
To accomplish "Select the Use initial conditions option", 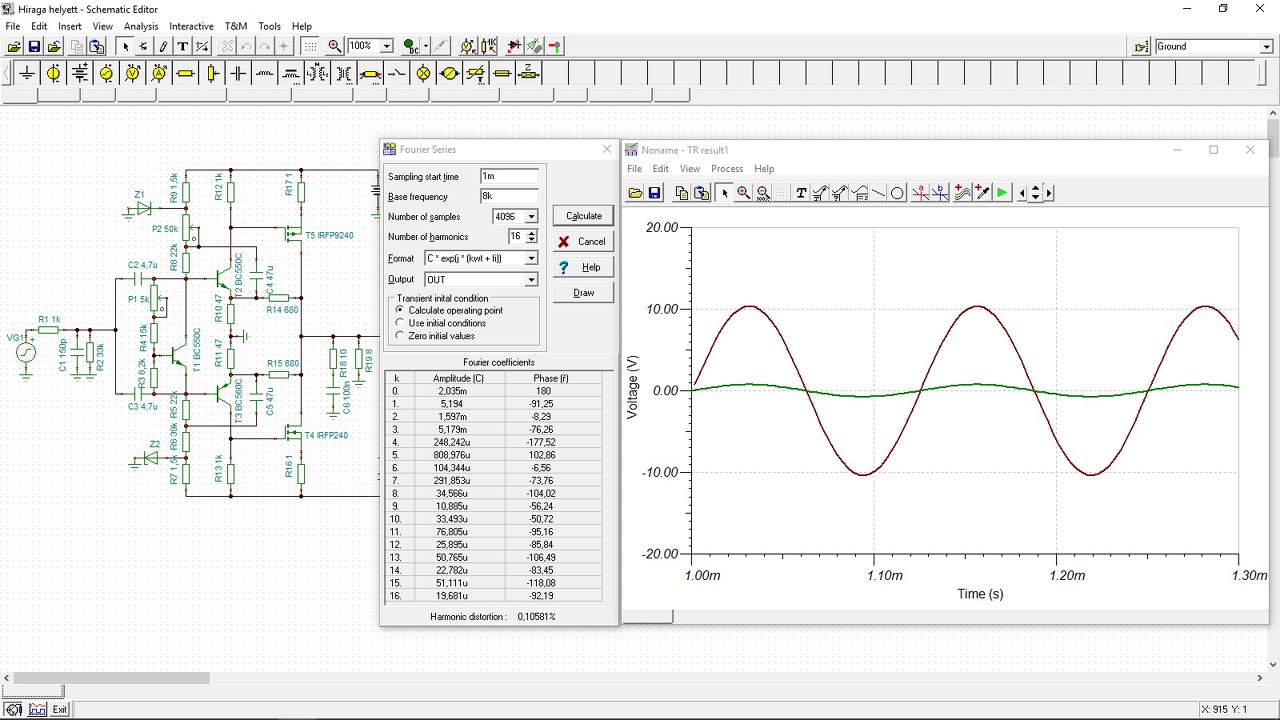I will pos(401,323).
